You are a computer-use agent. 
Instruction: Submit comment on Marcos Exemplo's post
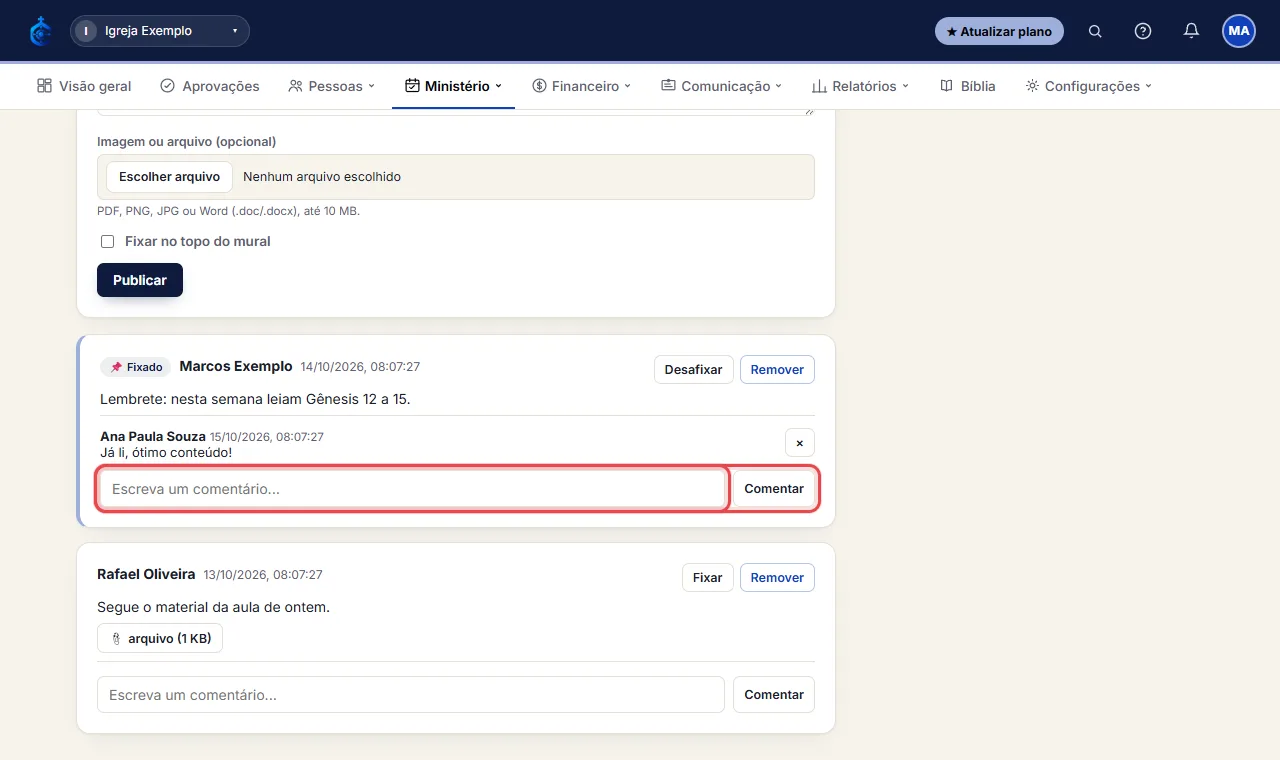click(x=774, y=489)
